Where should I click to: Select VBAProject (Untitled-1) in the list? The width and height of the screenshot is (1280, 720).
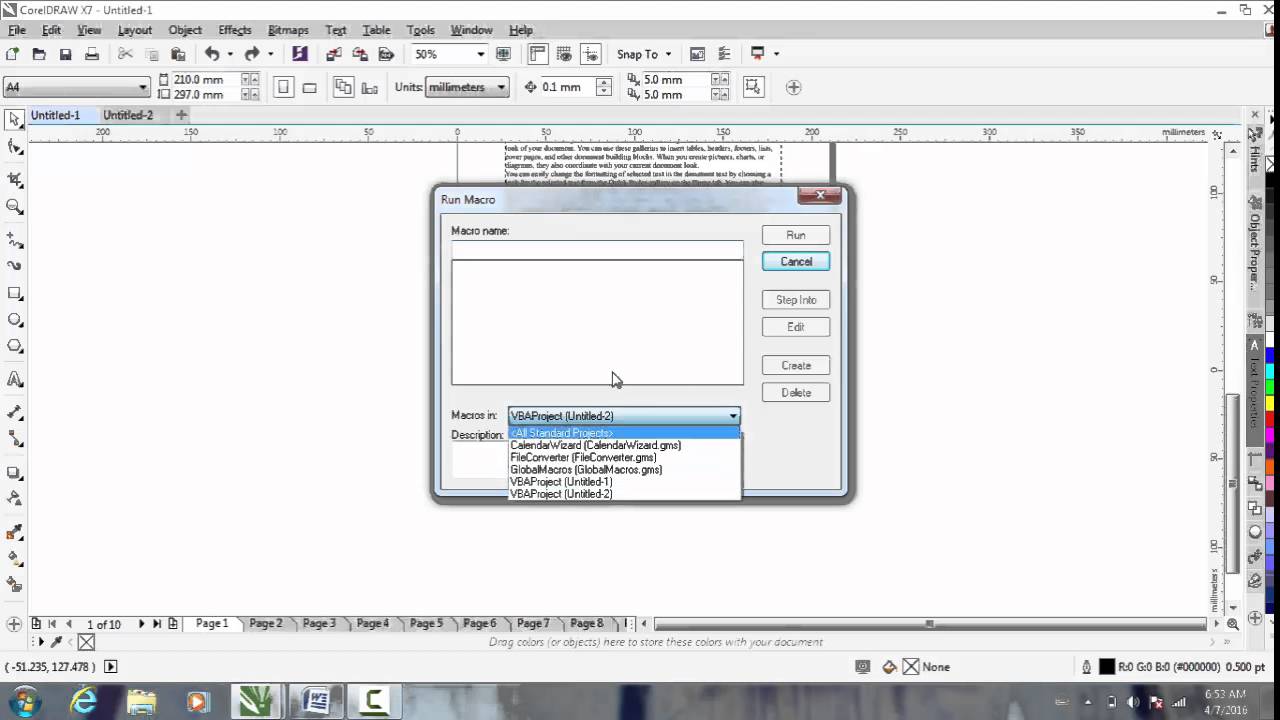pyautogui.click(x=625, y=481)
